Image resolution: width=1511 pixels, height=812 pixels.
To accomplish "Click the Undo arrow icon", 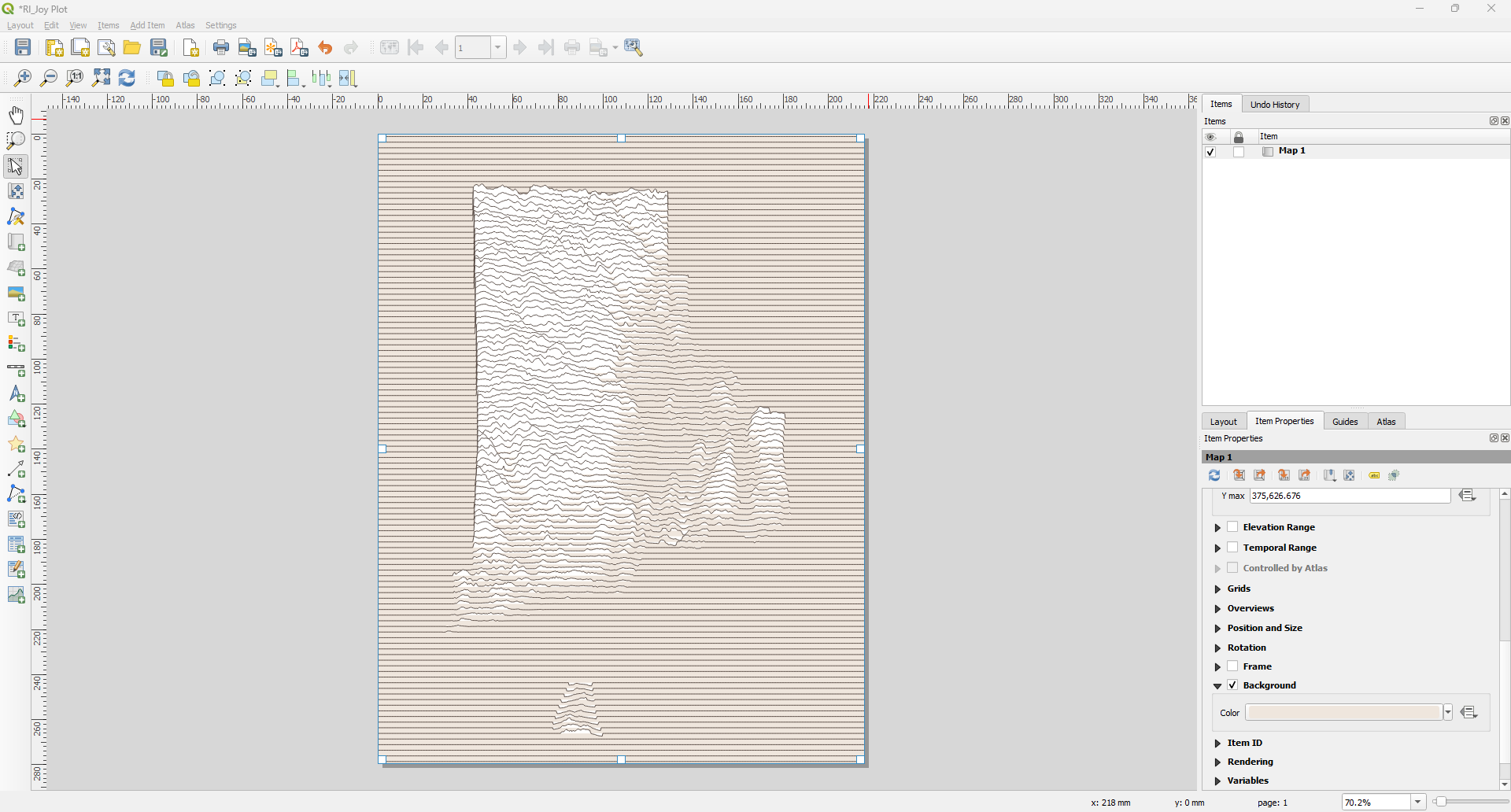I will (325, 48).
